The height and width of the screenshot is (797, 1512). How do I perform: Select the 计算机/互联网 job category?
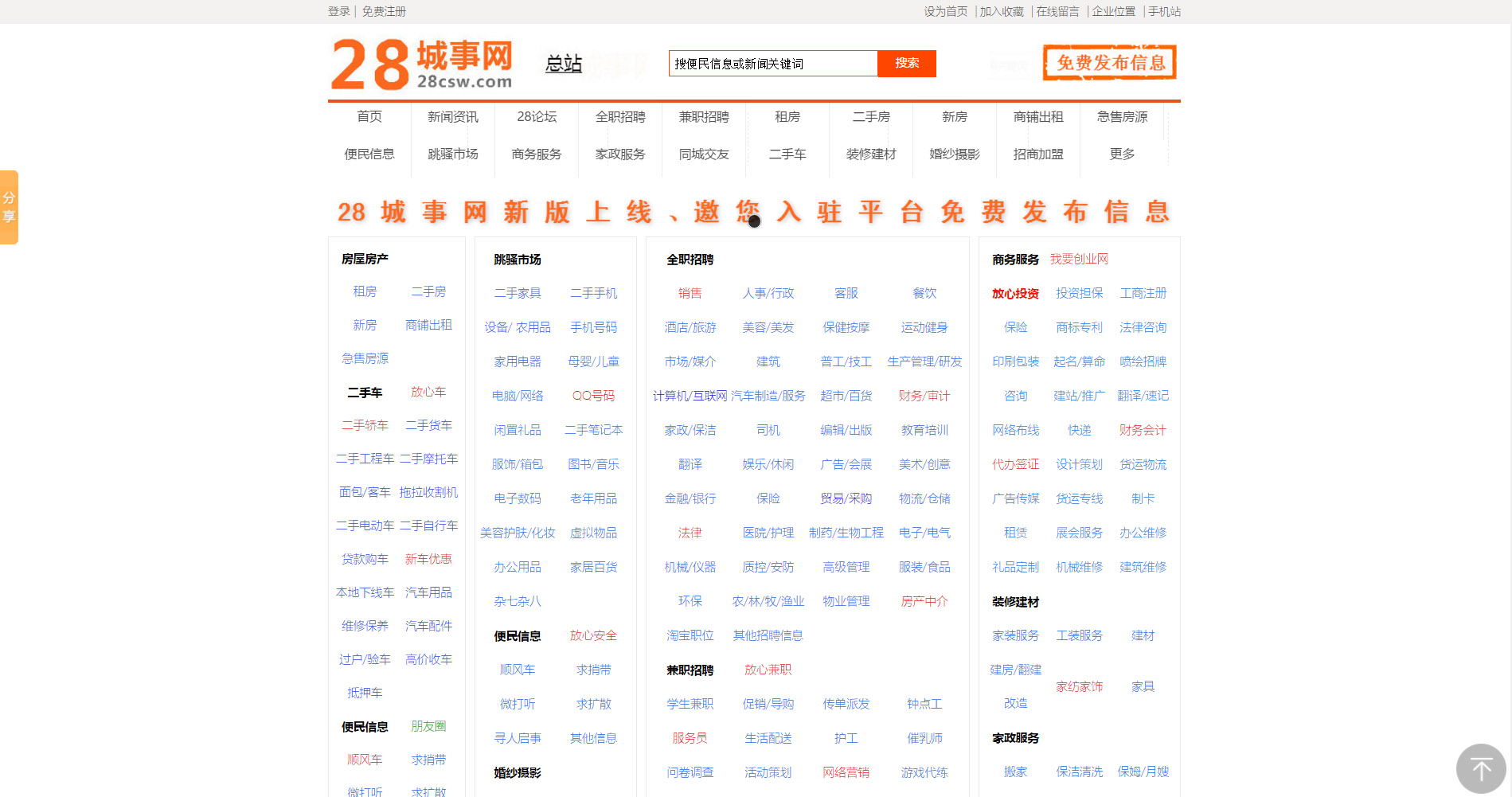[690, 396]
